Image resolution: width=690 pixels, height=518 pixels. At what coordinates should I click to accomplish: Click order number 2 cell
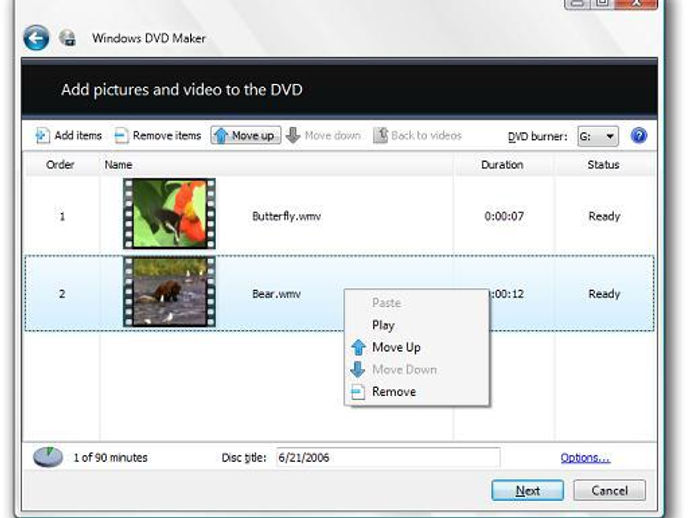pyautogui.click(x=62, y=294)
